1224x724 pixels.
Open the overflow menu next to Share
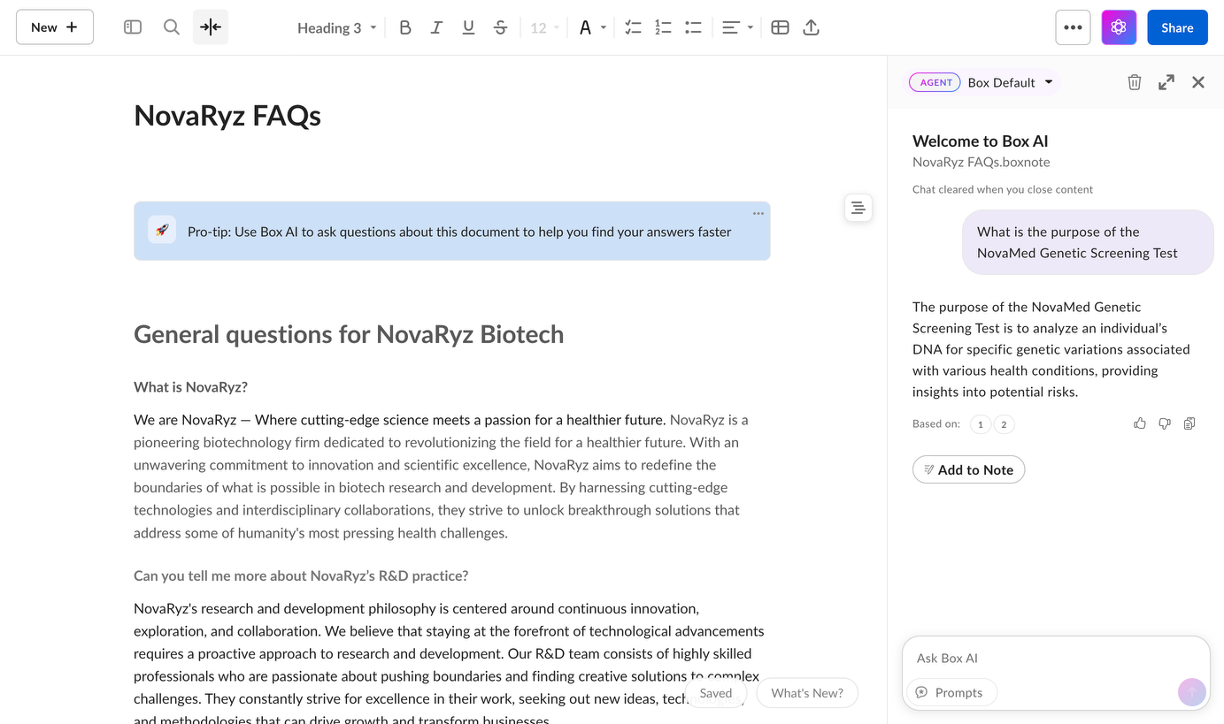(1073, 27)
